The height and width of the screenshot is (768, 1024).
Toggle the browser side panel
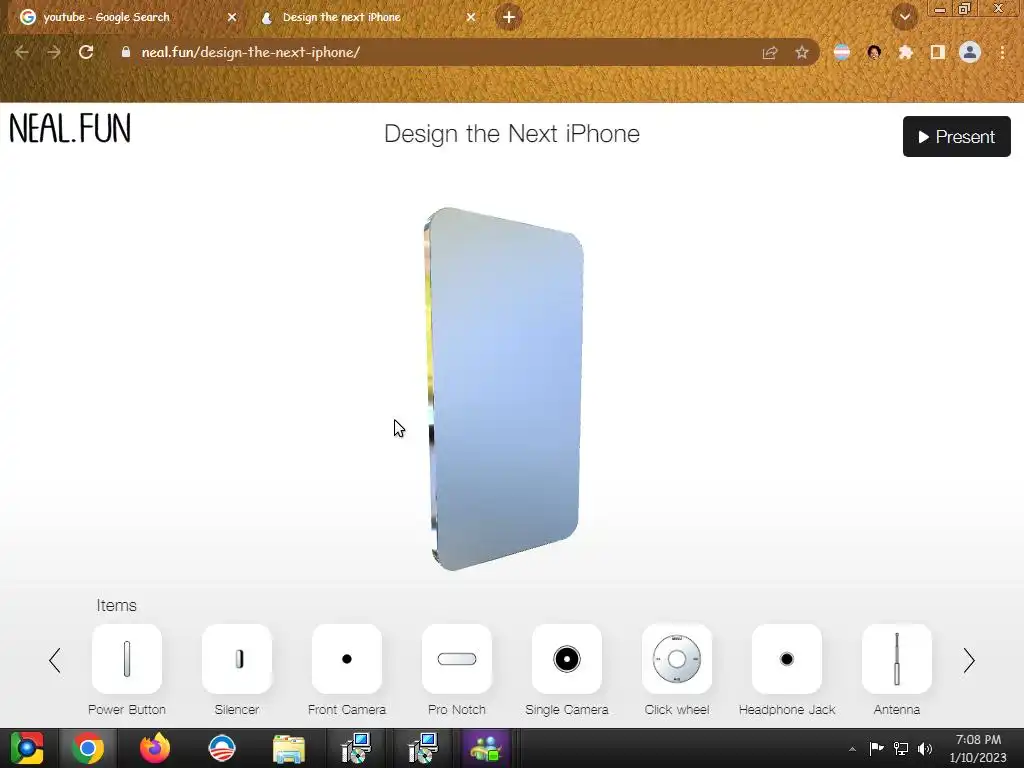coord(938,52)
